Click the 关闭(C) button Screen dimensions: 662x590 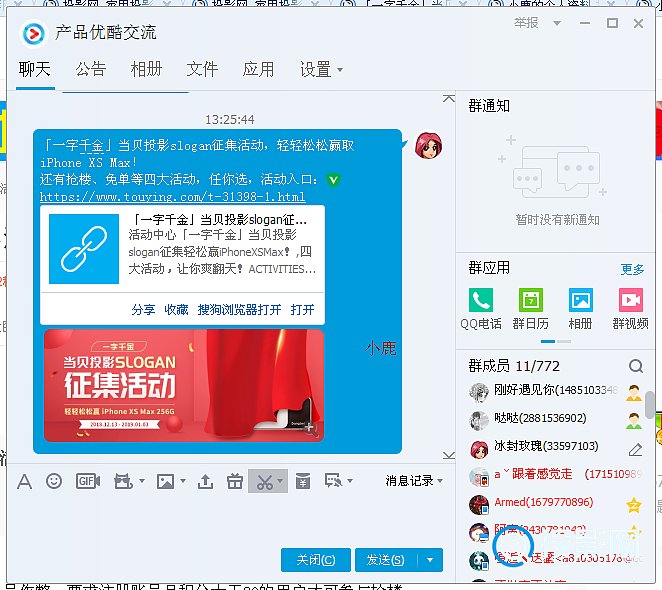316,560
